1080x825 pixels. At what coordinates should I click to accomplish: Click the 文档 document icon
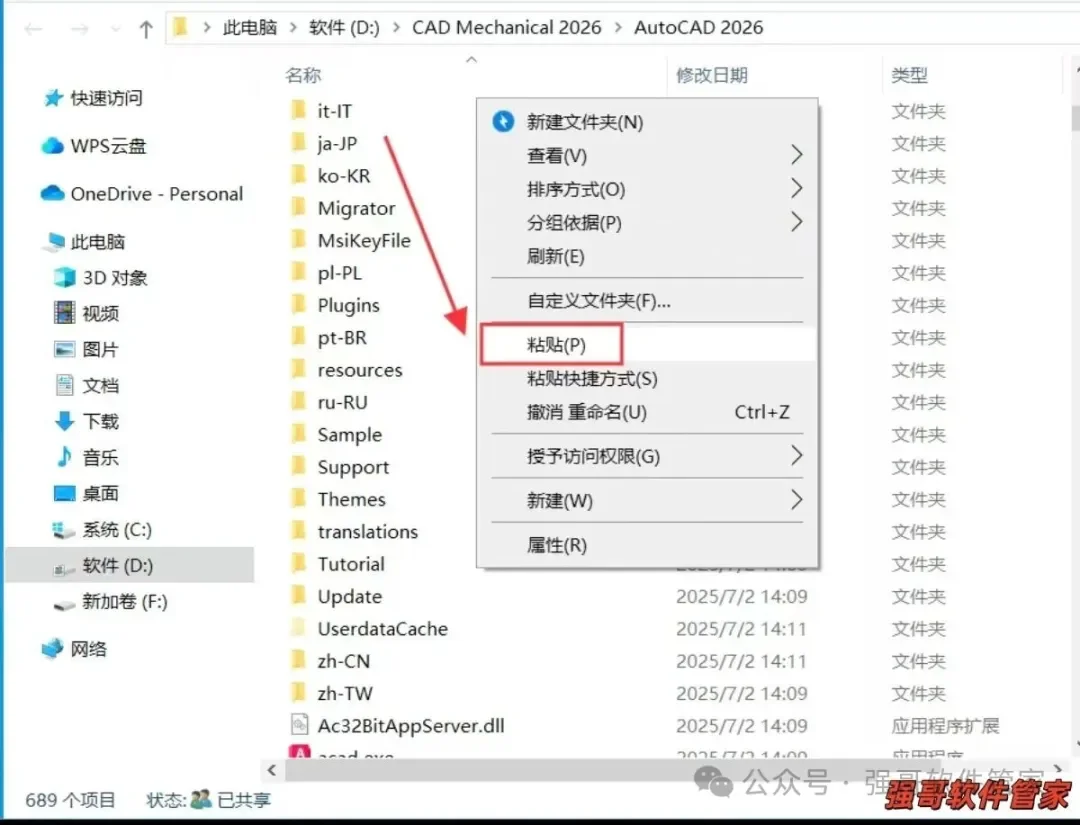point(65,385)
